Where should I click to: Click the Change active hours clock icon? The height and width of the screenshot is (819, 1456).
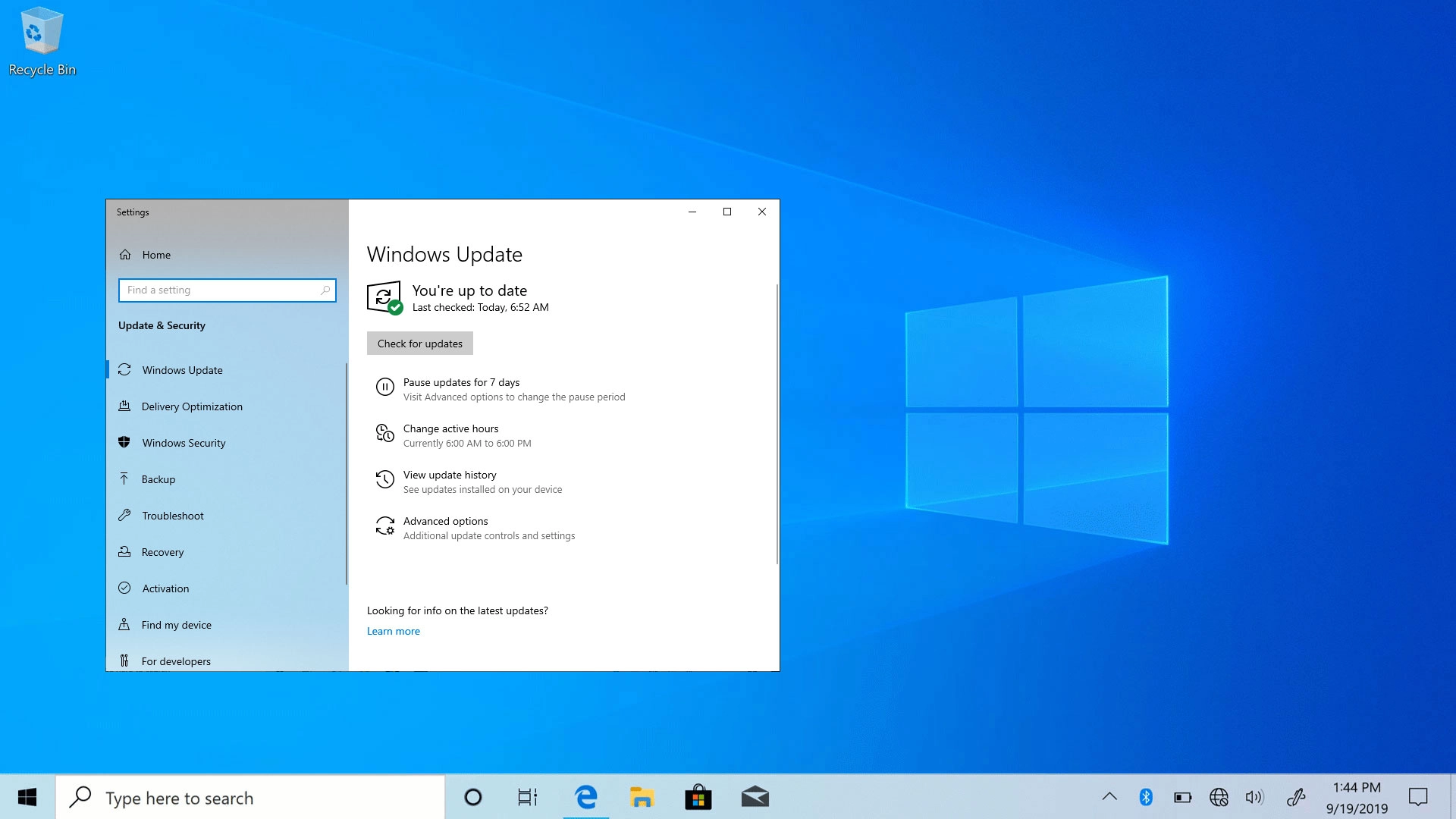point(384,433)
